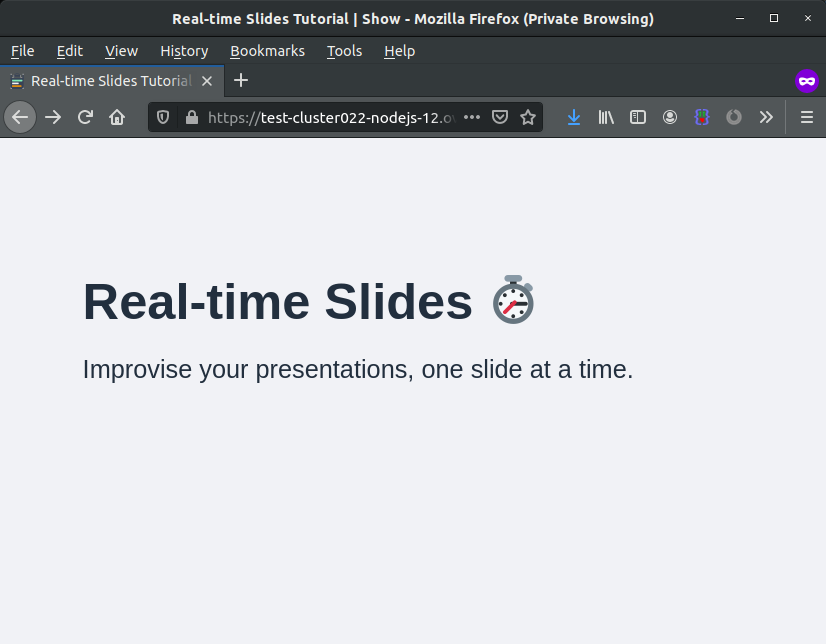Viewport: 826px width, 644px height.
Task: Click the Back navigation button
Action: 20,117
